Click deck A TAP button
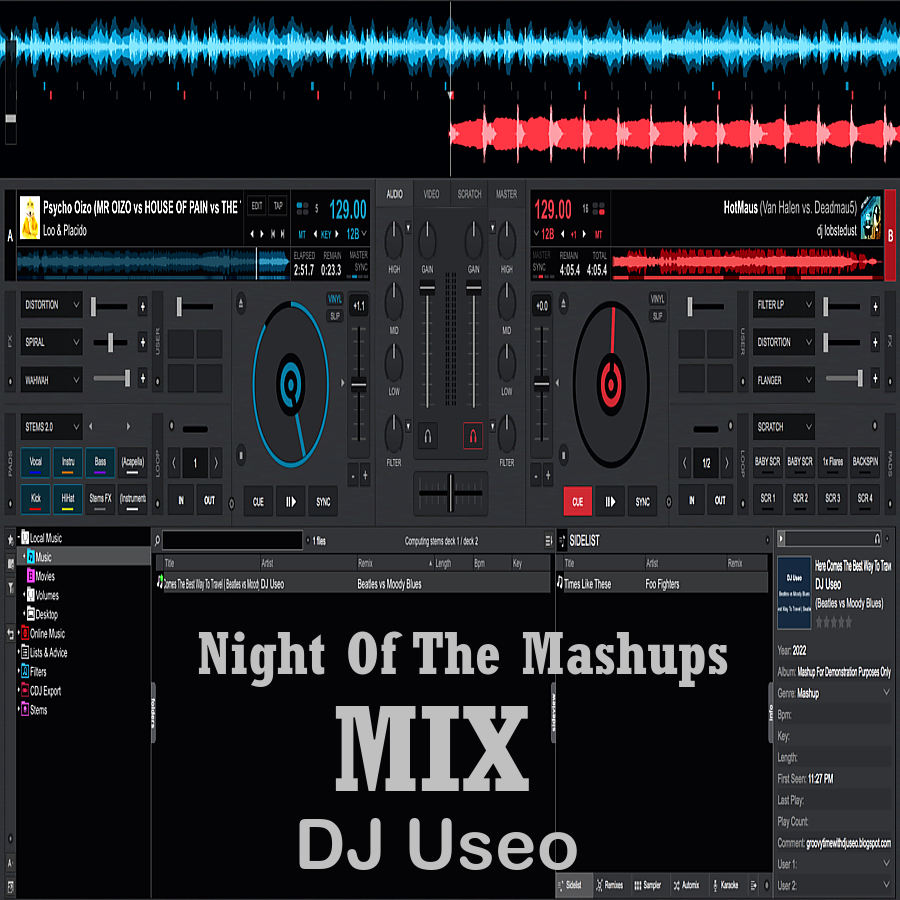Screen dimensions: 900x900 [278, 206]
